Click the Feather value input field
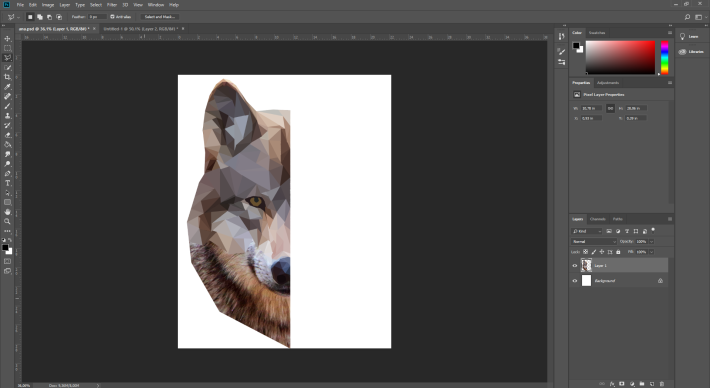The height and width of the screenshot is (388, 710). coord(97,17)
